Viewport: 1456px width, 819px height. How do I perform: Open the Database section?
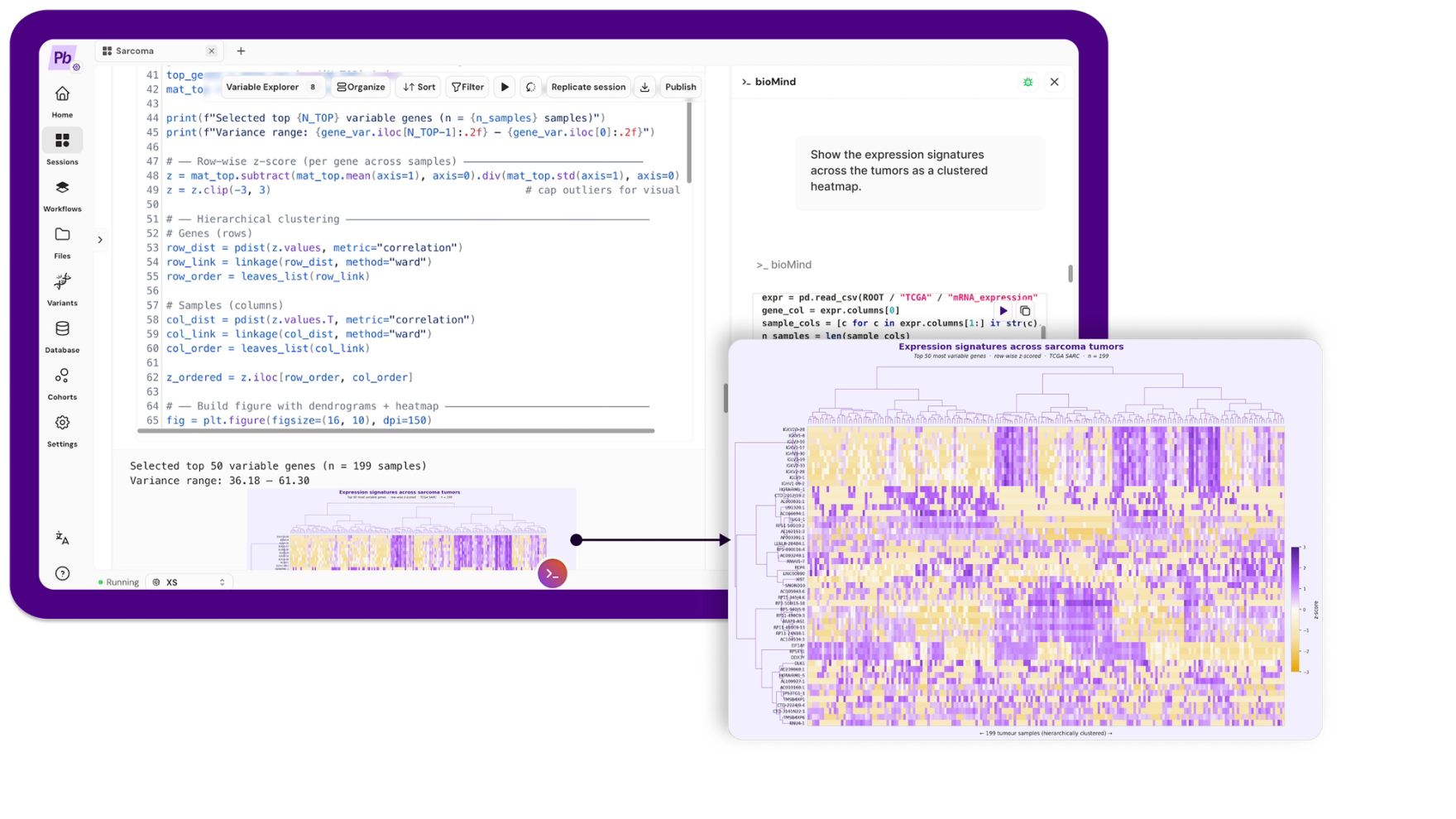click(x=62, y=337)
